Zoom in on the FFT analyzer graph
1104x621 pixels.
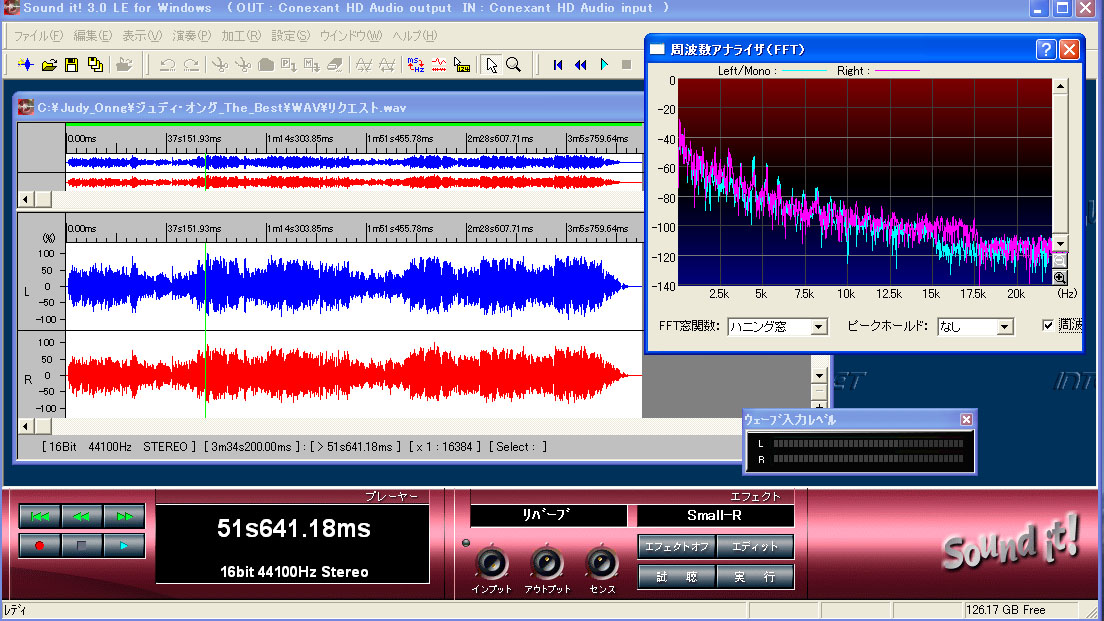(1060, 277)
